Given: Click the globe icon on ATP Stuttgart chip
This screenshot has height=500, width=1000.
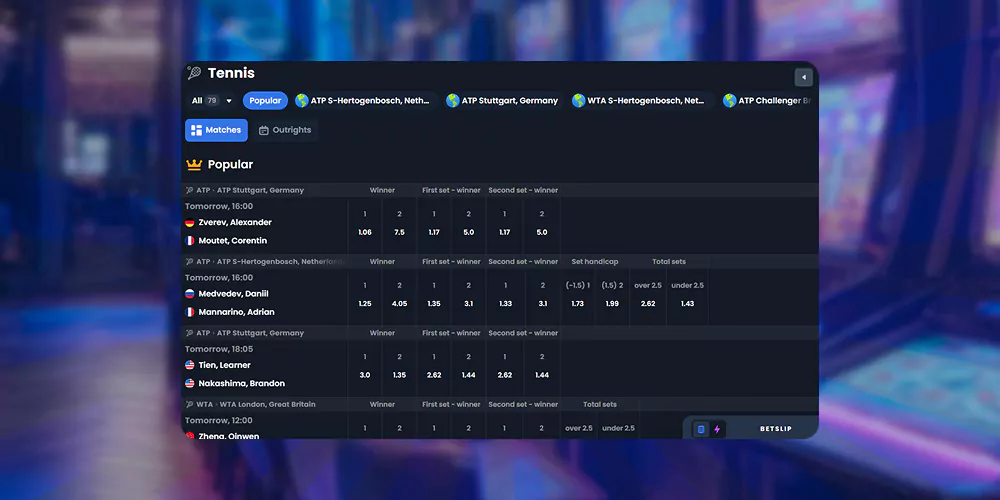Looking at the screenshot, I should click(x=453, y=101).
